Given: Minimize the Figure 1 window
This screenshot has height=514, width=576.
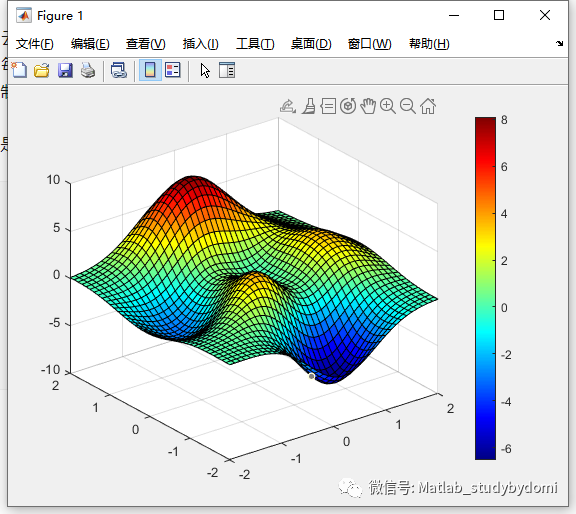Looking at the screenshot, I should (x=454, y=15).
